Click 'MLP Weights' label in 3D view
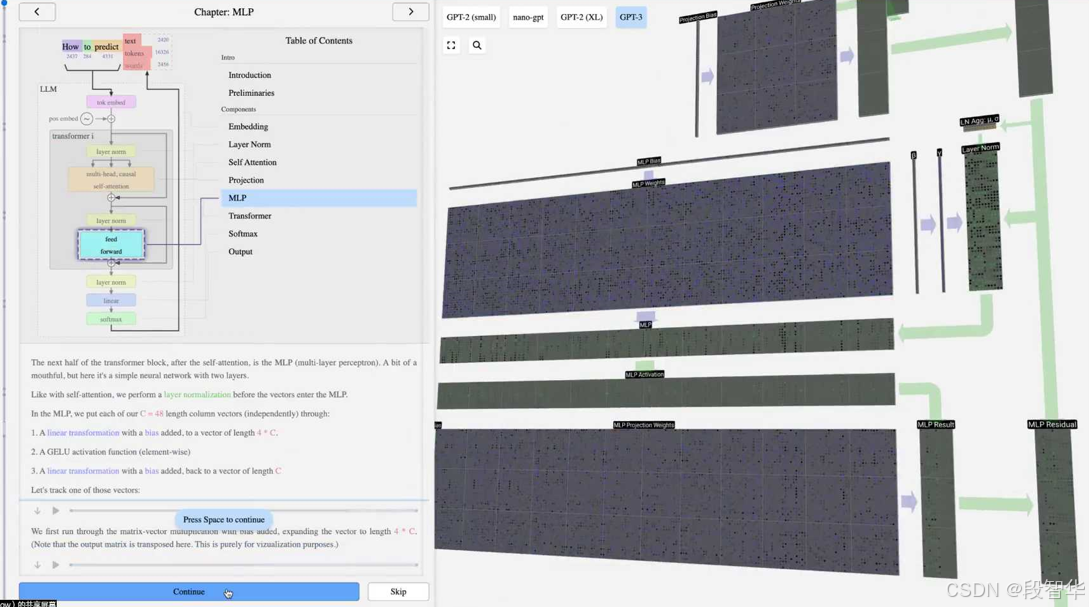The height and width of the screenshot is (607, 1089). tap(649, 184)
